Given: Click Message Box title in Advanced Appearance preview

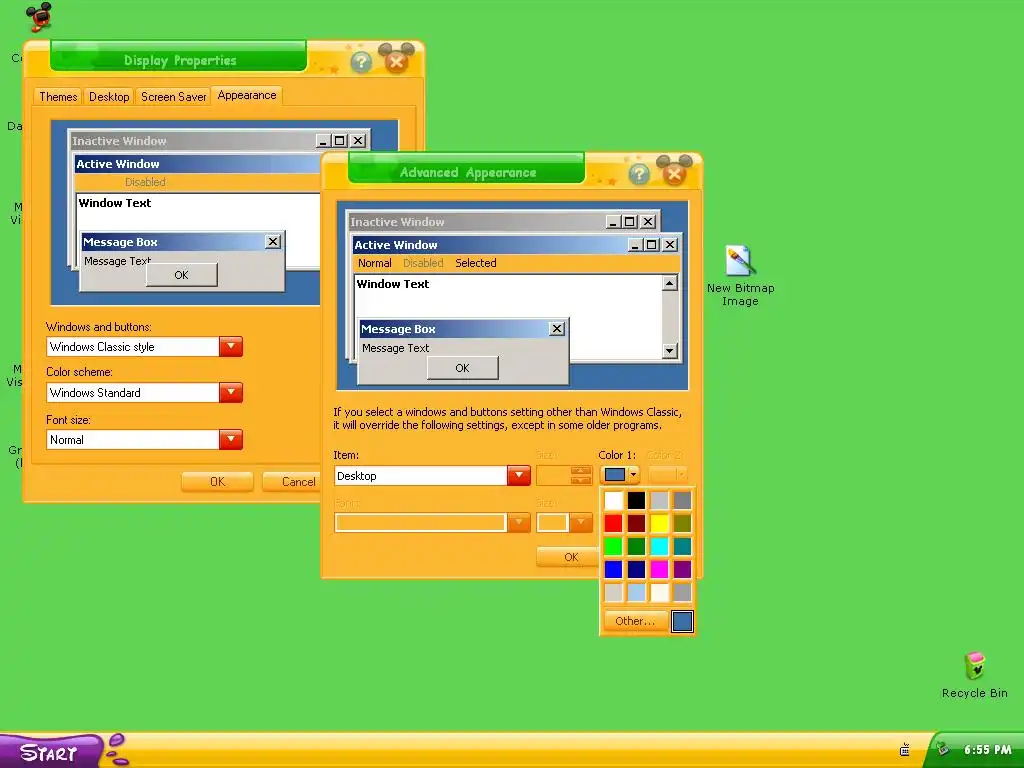Looking at the screenshot, I should [398, 329].
